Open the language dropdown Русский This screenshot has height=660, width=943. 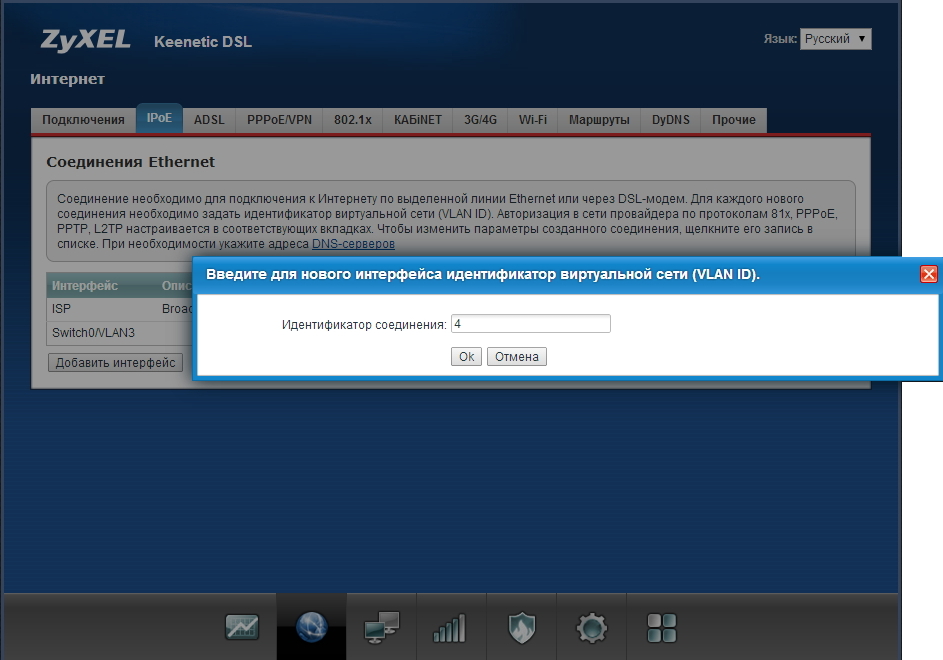(x=835, y=39)
